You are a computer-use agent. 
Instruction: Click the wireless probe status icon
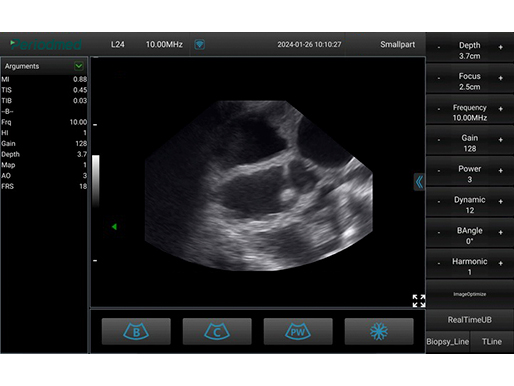[x=199, y=44]
